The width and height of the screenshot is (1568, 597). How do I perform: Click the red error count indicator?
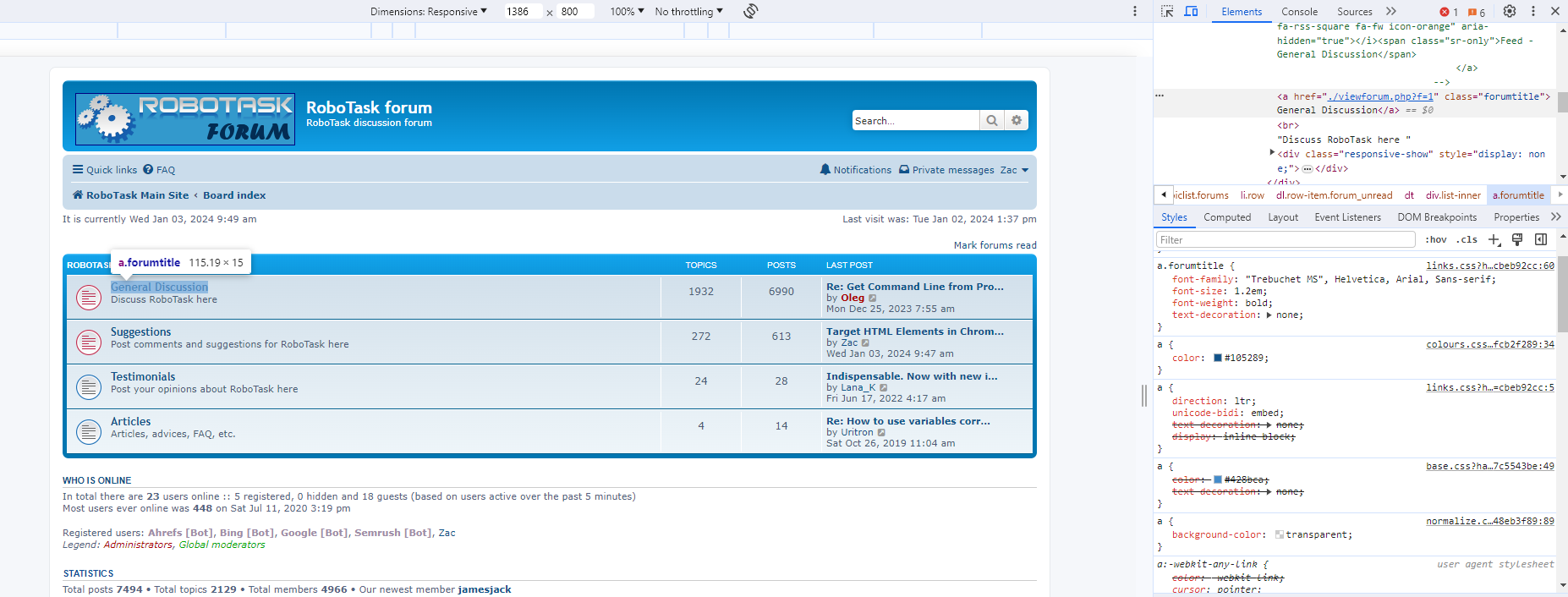(1449, 12)
